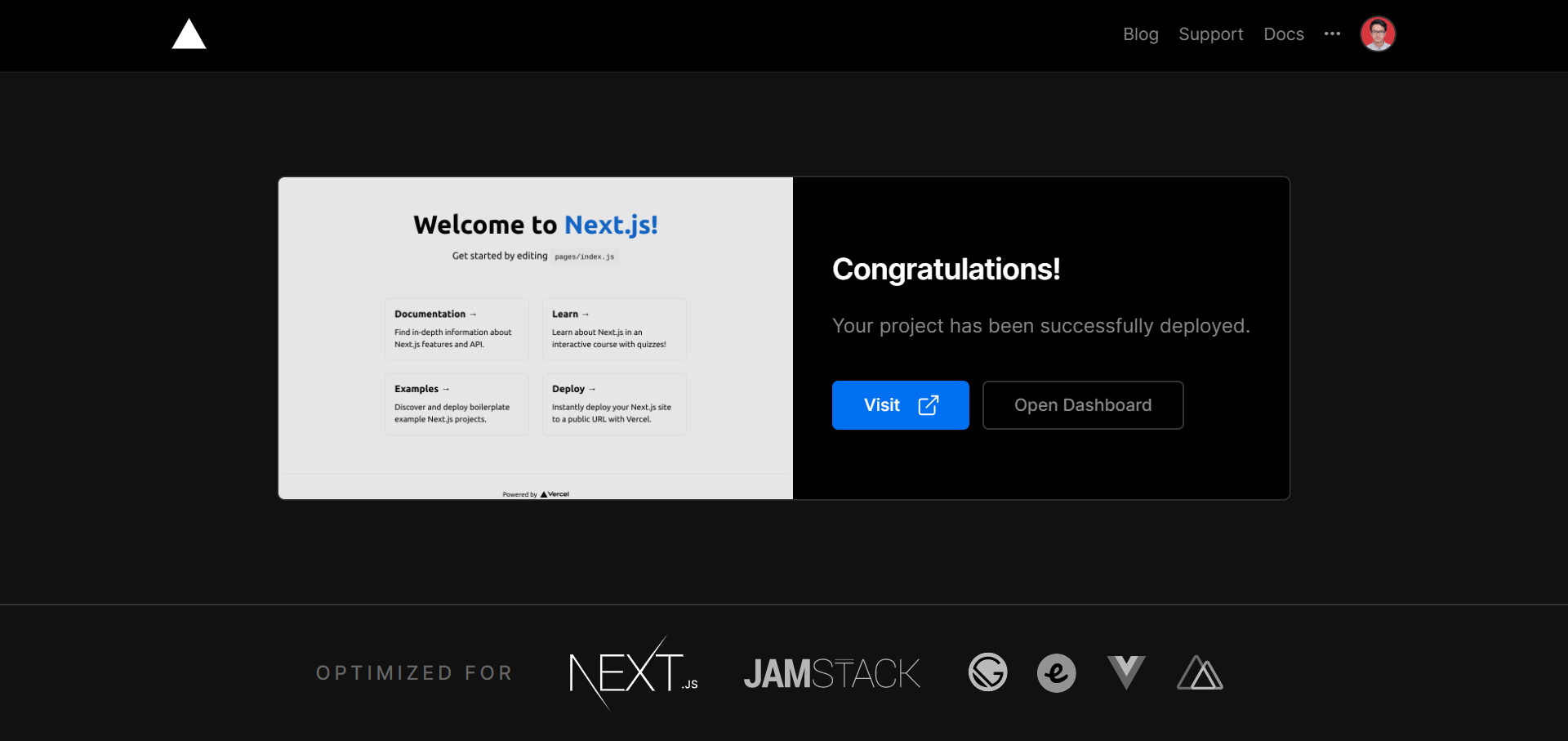Click the Visit button
The image size is (1568, 741).
(x=901, y=405)
